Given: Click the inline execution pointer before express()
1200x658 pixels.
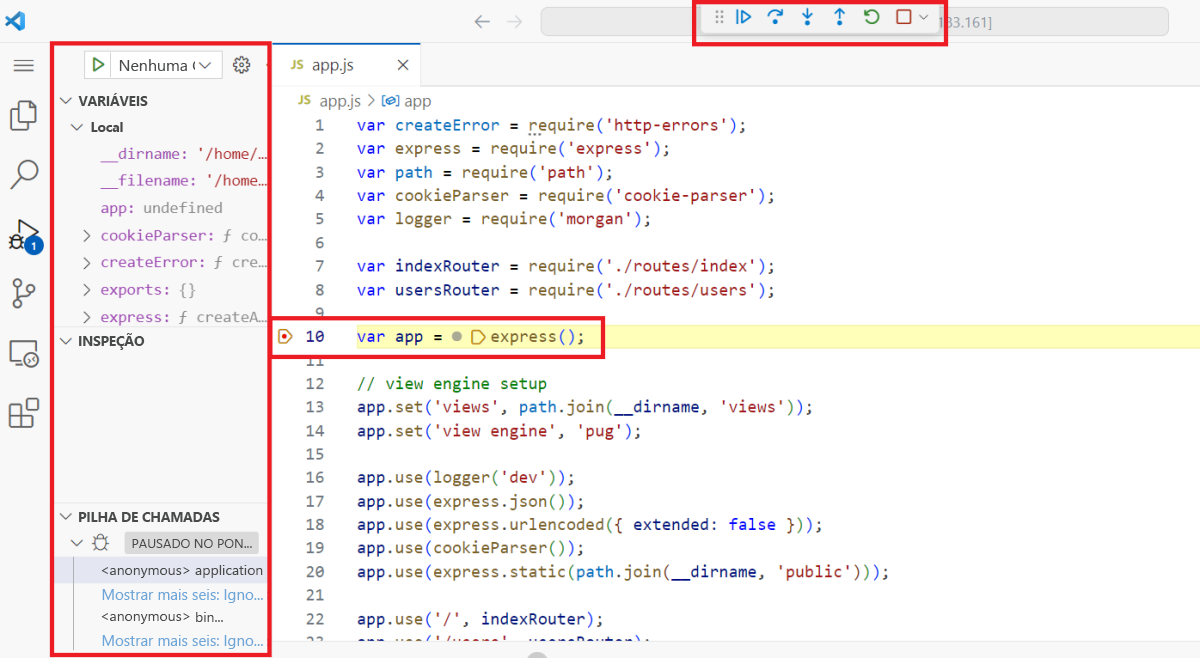Looking at the screenshot, I should (477, 337).
